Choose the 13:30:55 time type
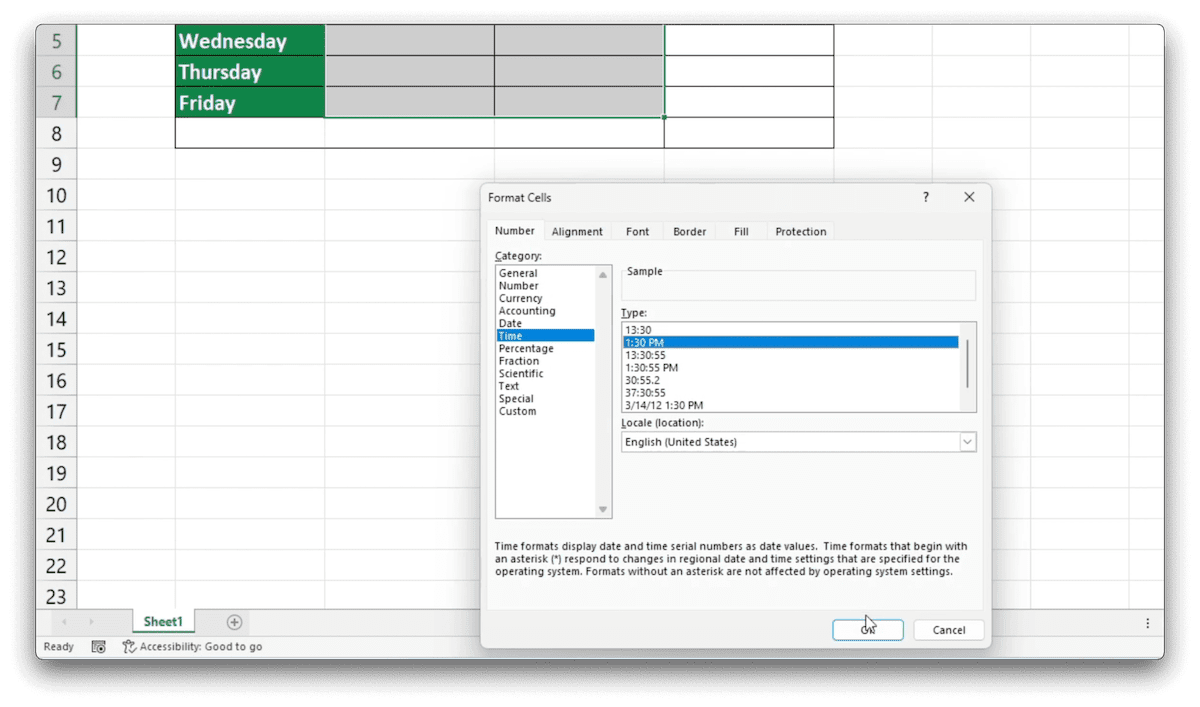Viewport: 1200px width, 707px height. [x=790, y=355]
